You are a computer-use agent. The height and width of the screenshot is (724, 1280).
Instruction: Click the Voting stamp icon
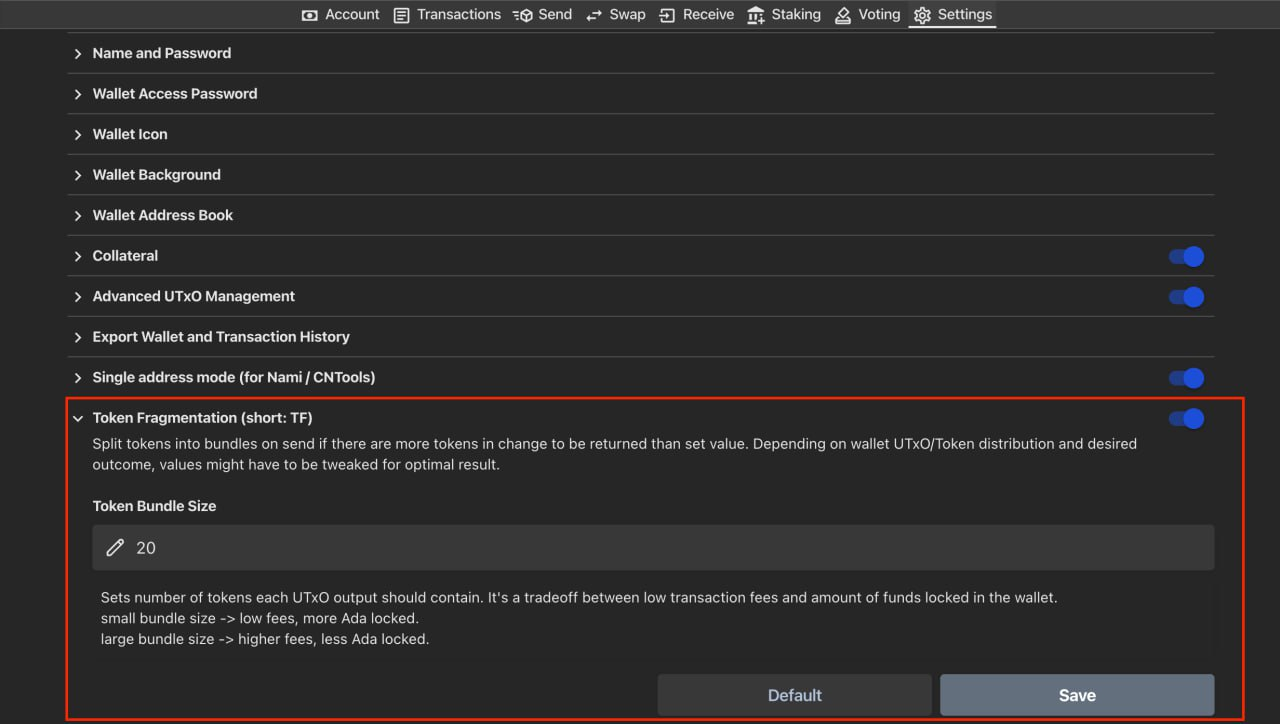coord(843,15)
